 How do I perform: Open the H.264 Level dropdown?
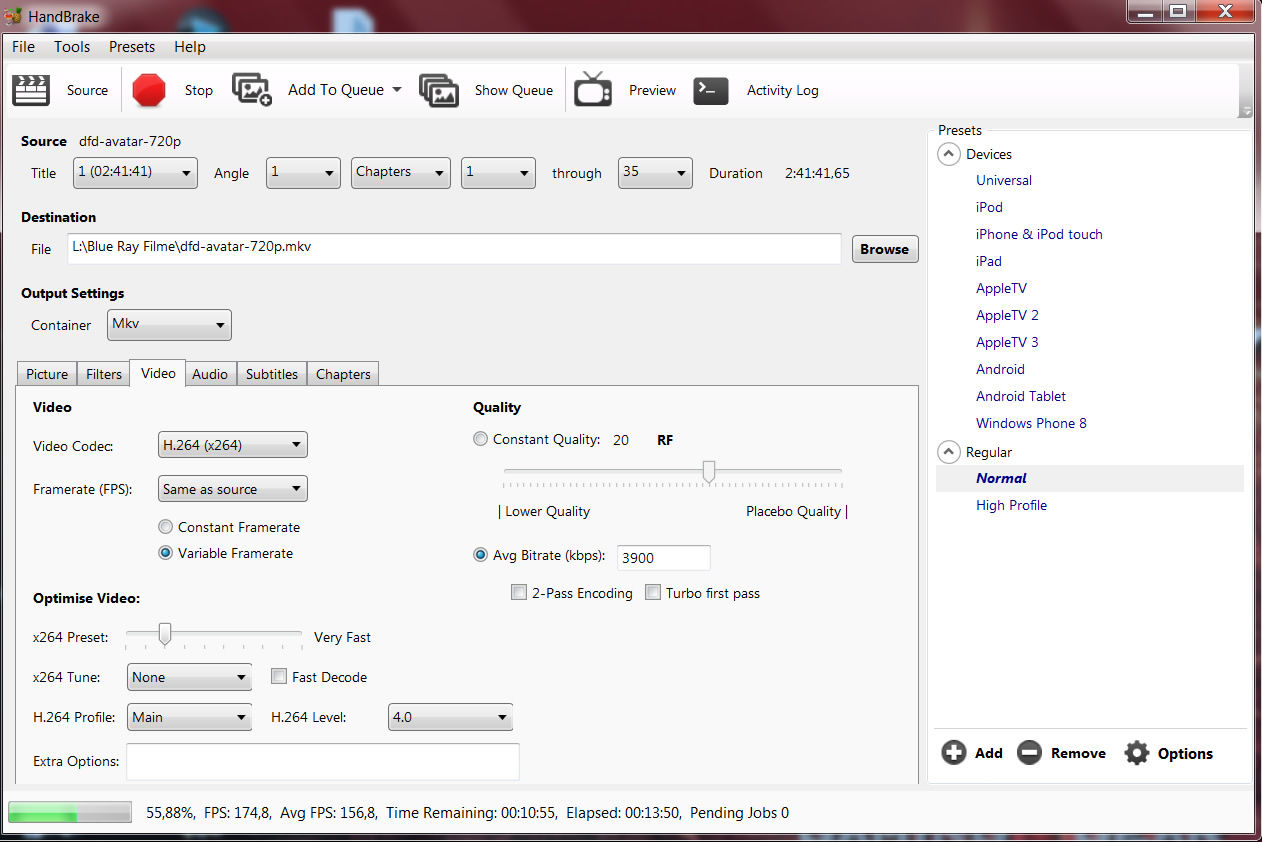point(451,717)
